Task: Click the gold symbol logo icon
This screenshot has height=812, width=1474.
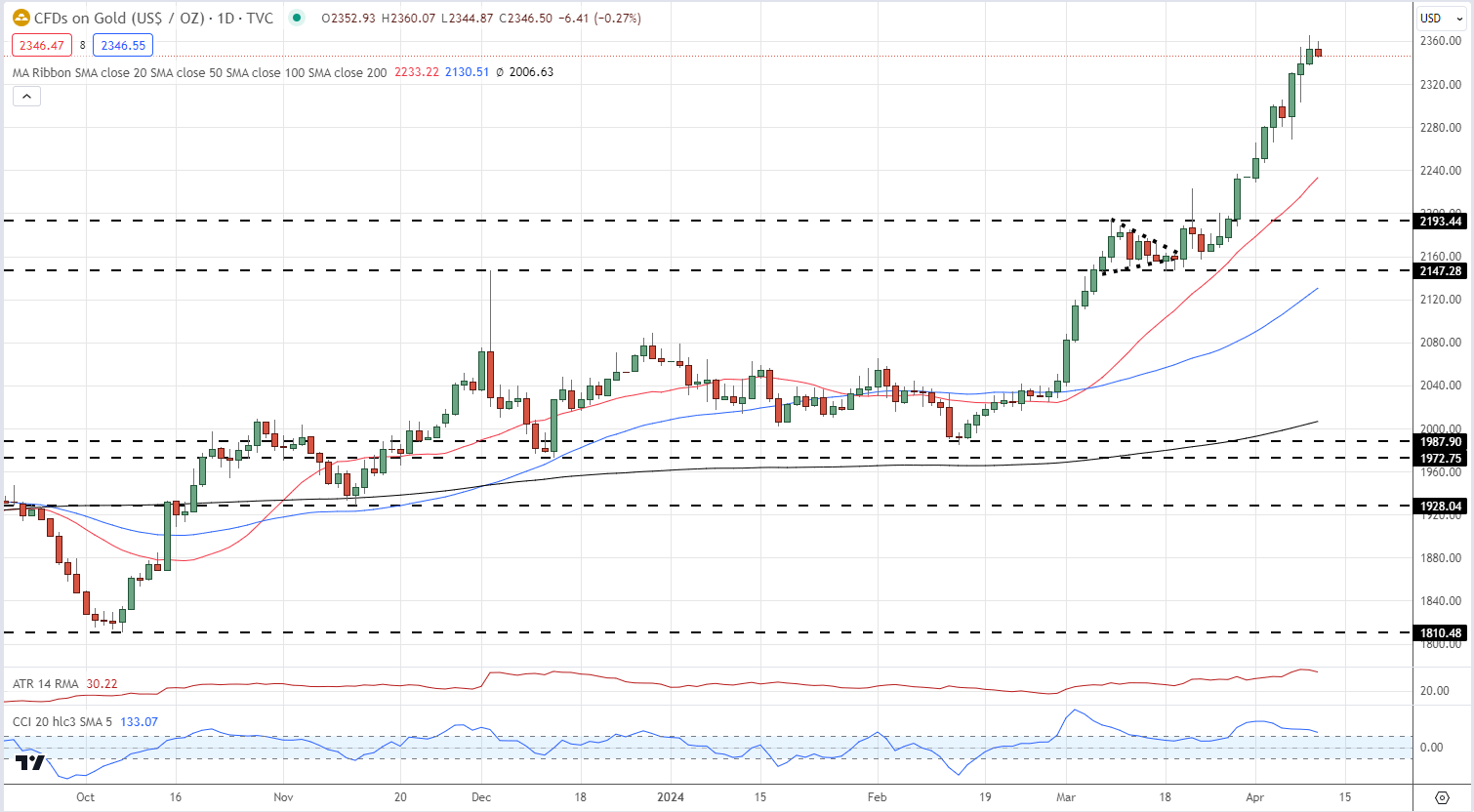Action: (20, 18)
